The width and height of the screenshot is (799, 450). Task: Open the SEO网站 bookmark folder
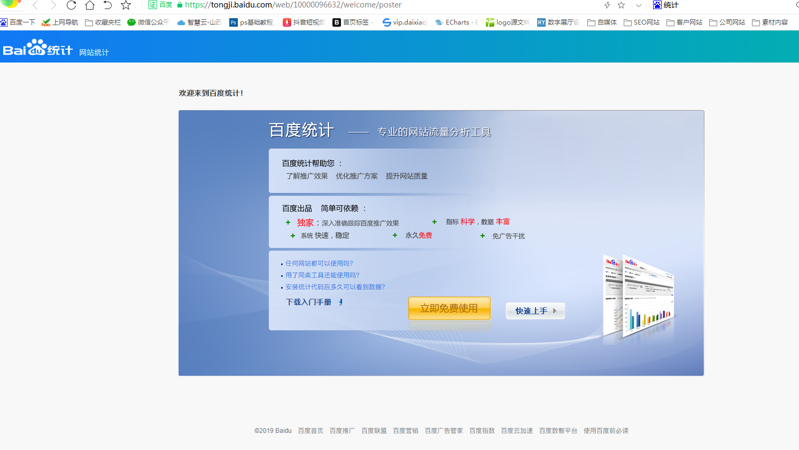[x=642, y=22]
